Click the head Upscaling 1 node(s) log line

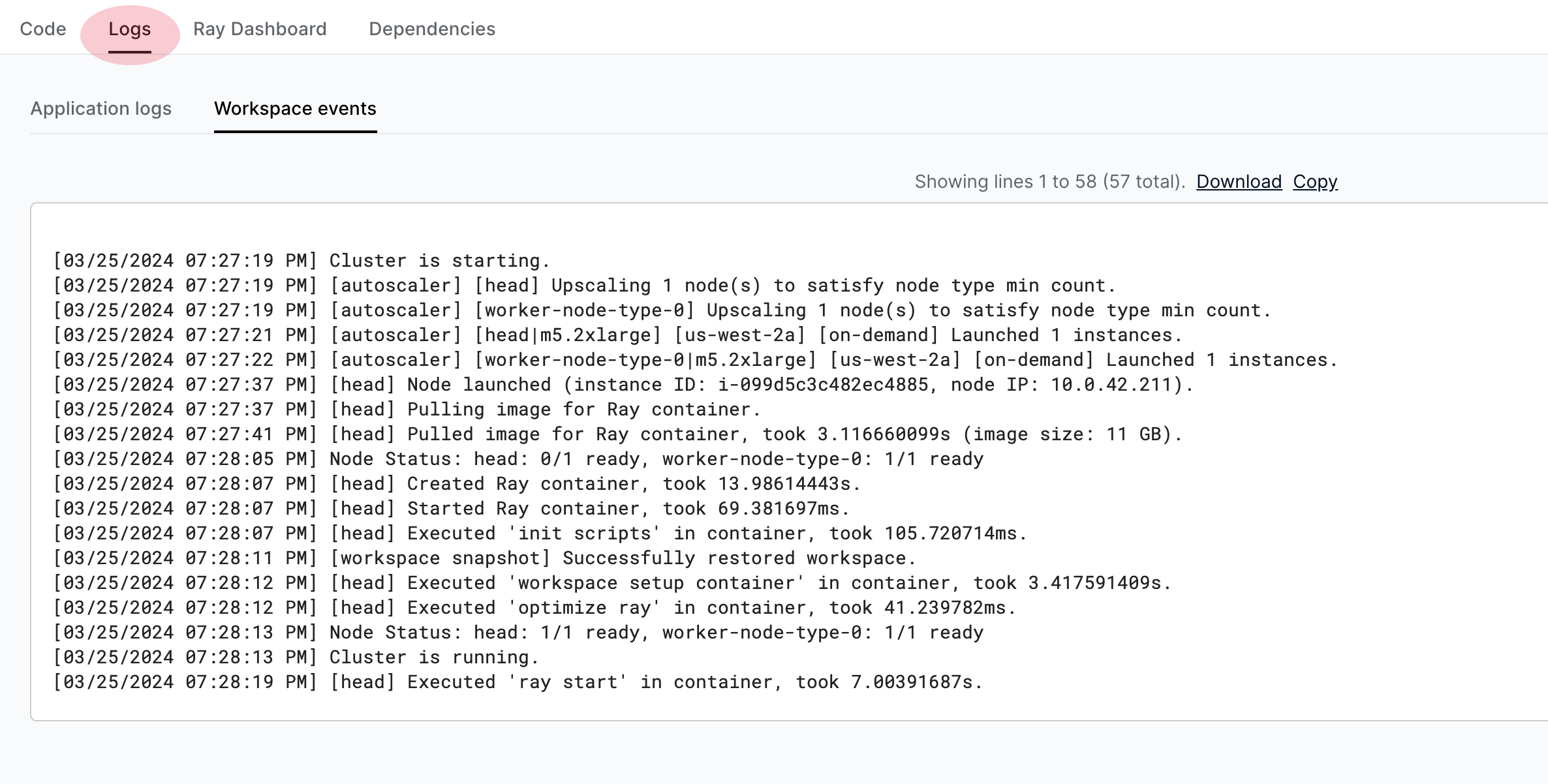coord(585,286)
